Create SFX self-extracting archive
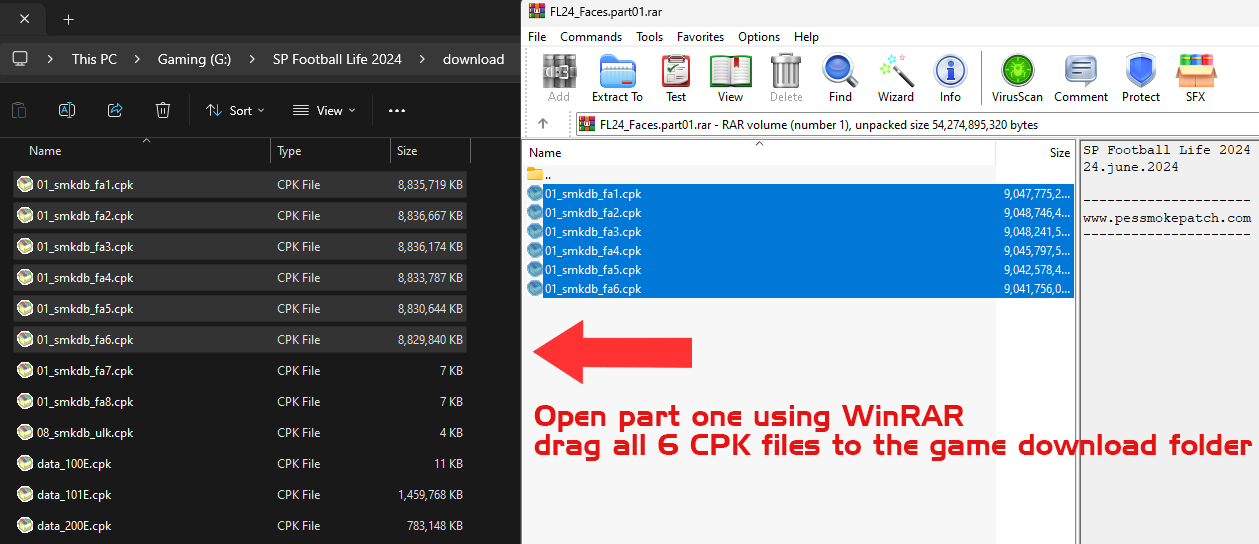The height and width of the screenshot is (544, 1259). 1195,78
